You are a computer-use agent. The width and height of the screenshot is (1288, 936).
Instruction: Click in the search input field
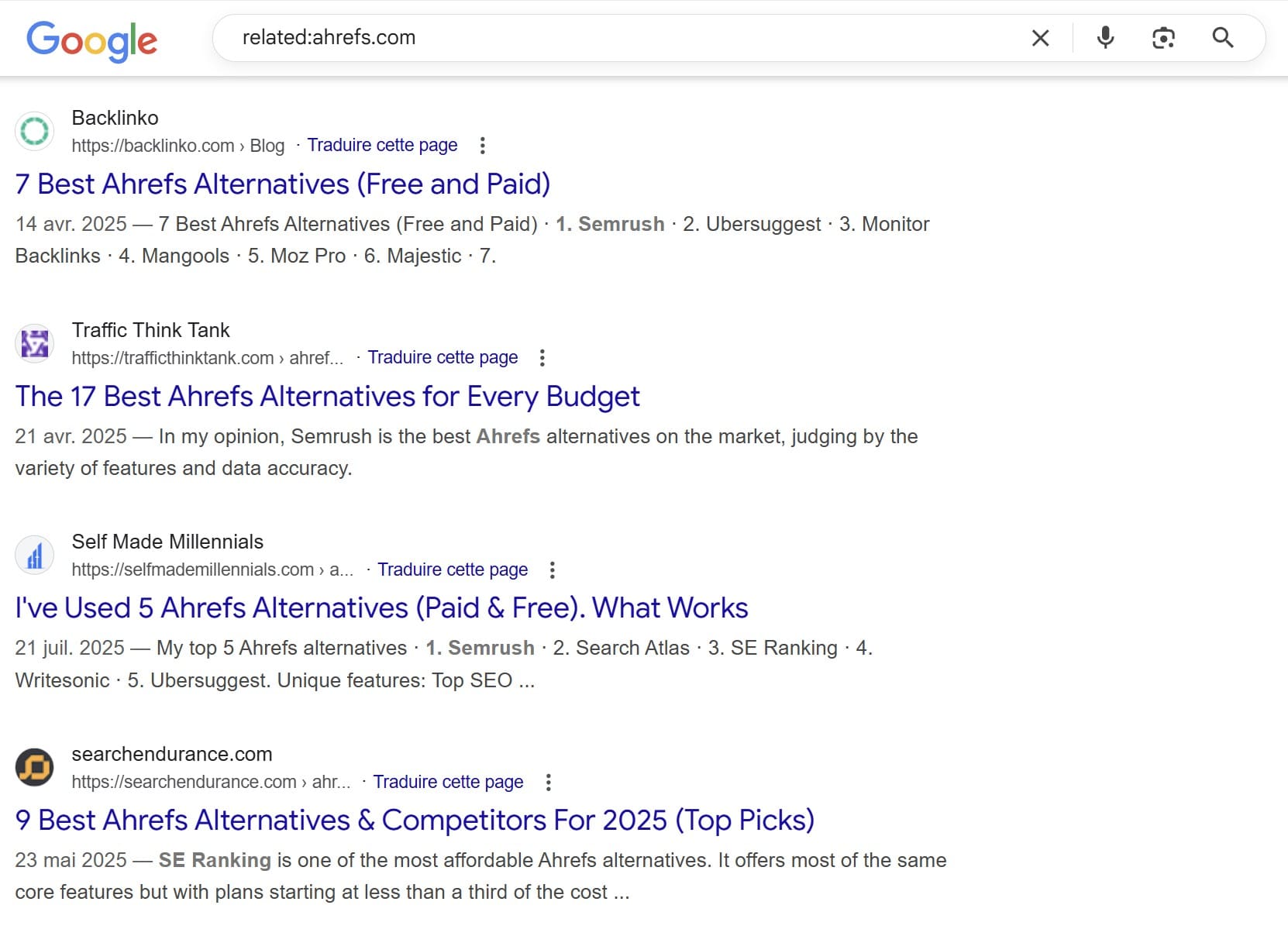click(x=620, y=38)
